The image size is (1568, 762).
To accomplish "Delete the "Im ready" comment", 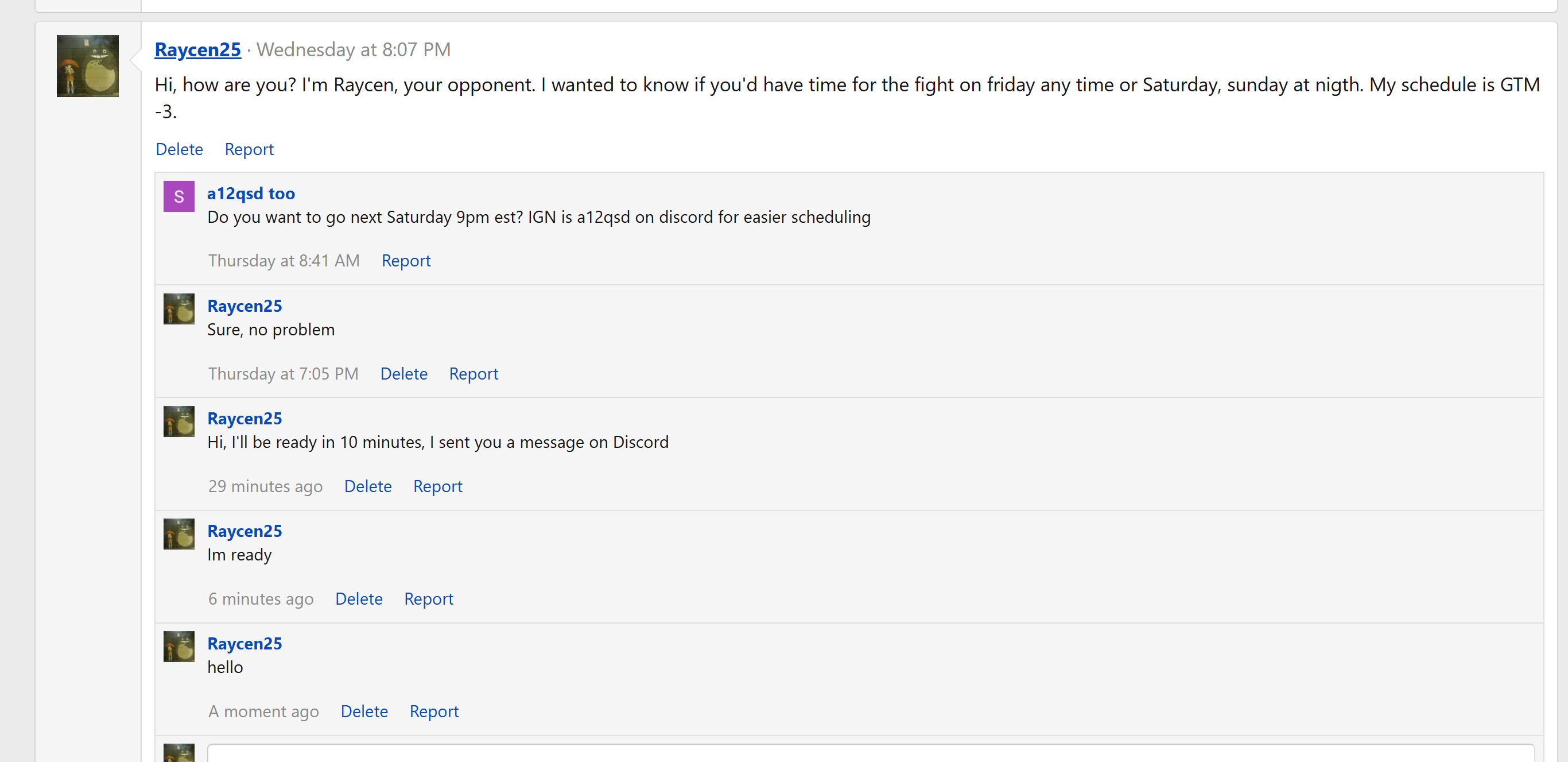I will (359, 599).
